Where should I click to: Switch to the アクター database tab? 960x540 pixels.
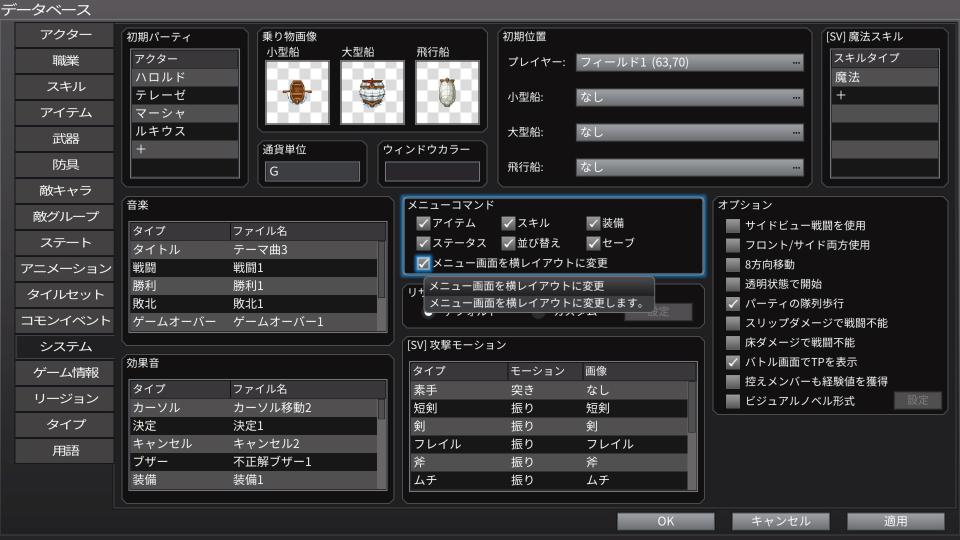point(66,35)
